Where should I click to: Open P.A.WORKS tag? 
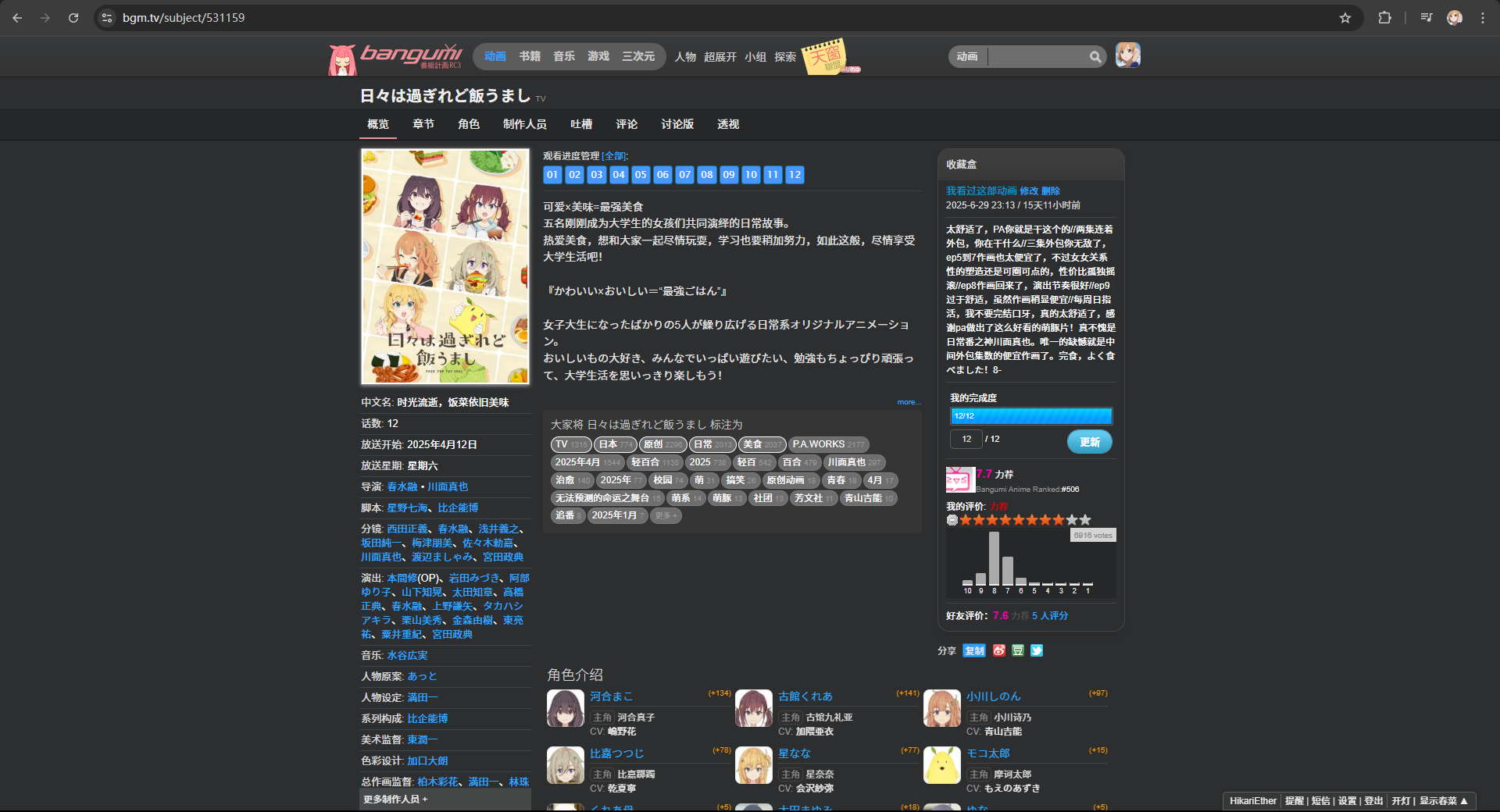pos(828,444)
